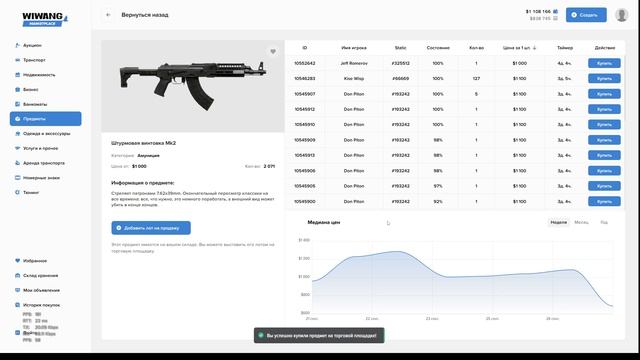Click the green checkmark in the success notification
This screenshot has width=640, height=360.
(x=261, y=336)
